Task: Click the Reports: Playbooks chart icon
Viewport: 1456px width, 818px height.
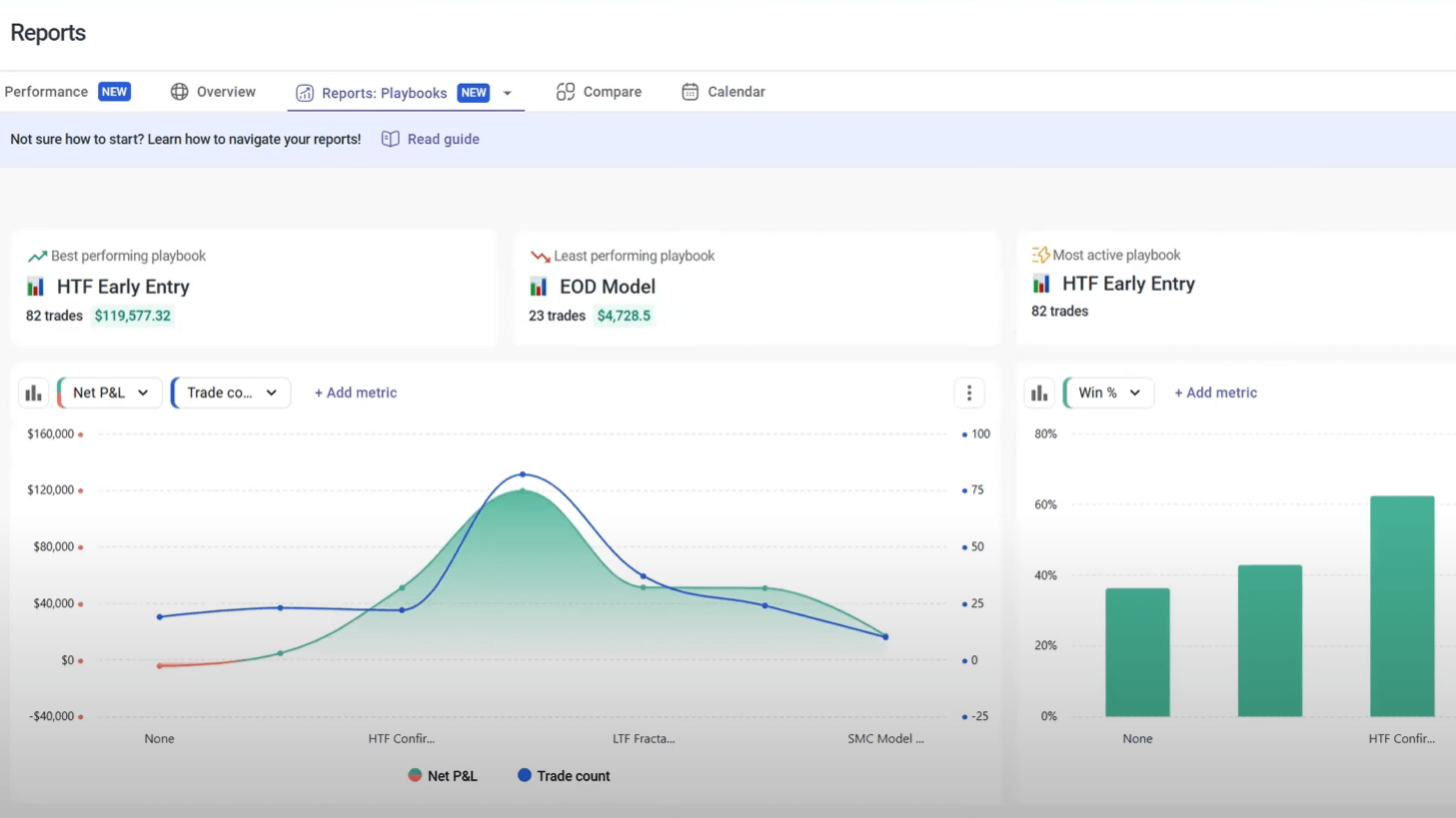Action: (x=305, y=93)
